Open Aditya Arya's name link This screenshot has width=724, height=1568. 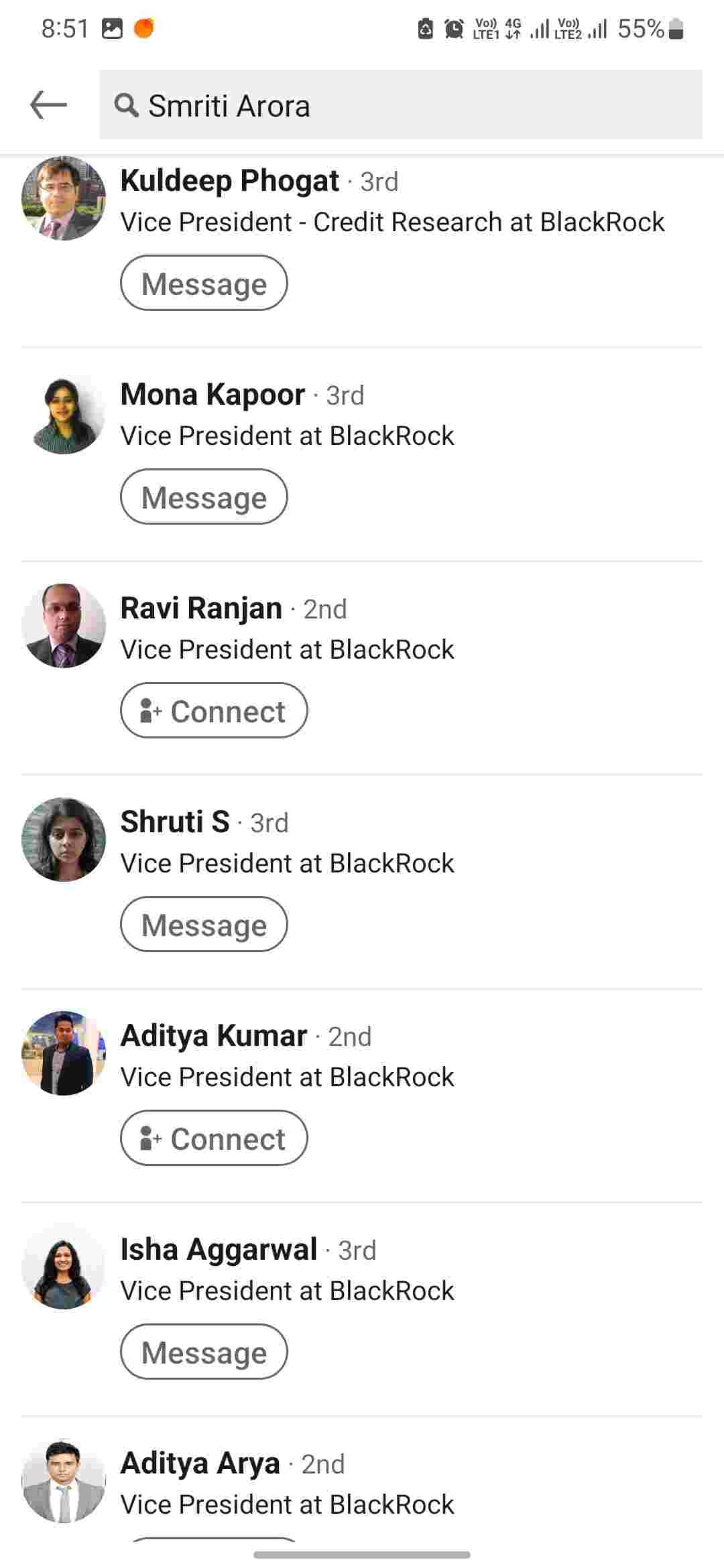(200, 1463)
